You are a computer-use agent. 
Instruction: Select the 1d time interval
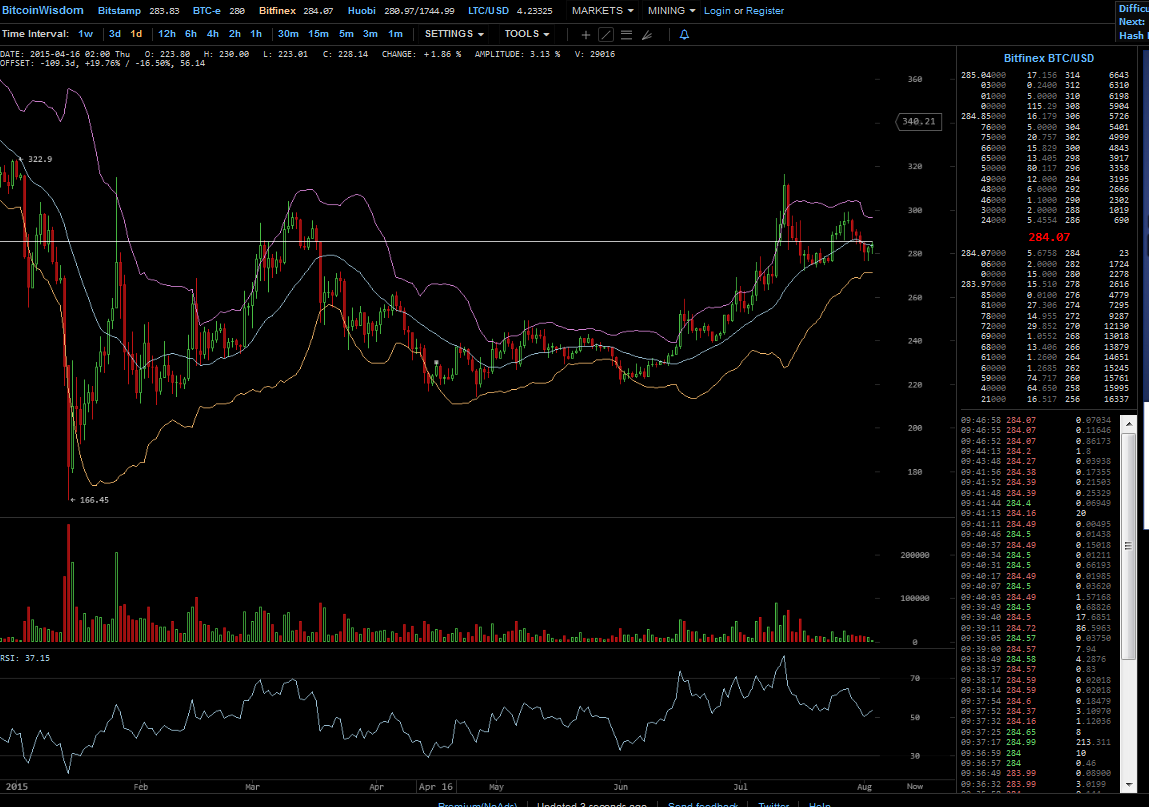(136, 34)
